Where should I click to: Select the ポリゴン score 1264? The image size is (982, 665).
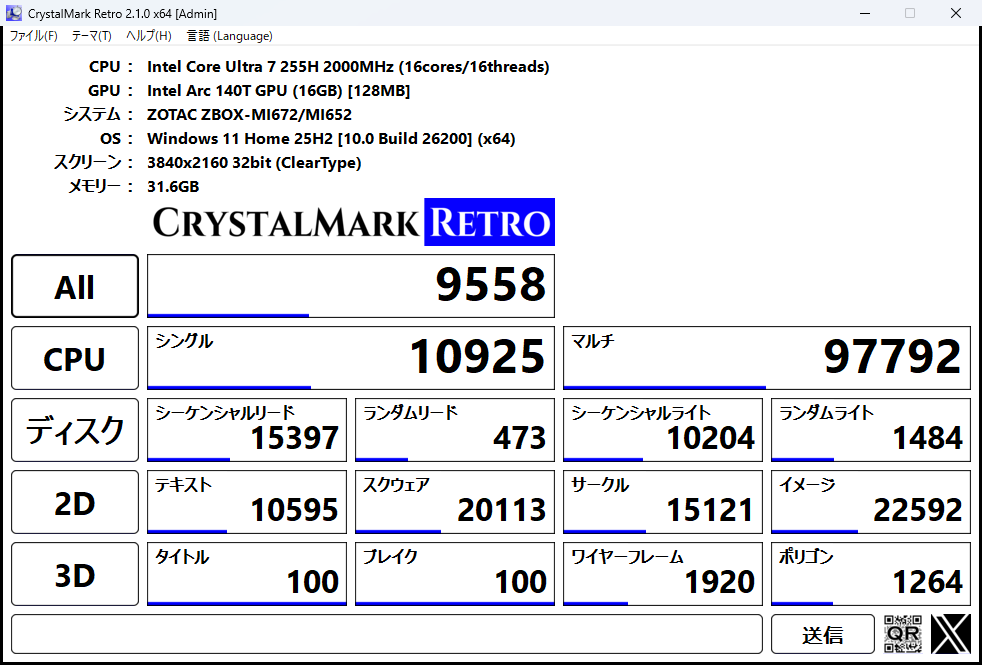[x=871, y=574]
